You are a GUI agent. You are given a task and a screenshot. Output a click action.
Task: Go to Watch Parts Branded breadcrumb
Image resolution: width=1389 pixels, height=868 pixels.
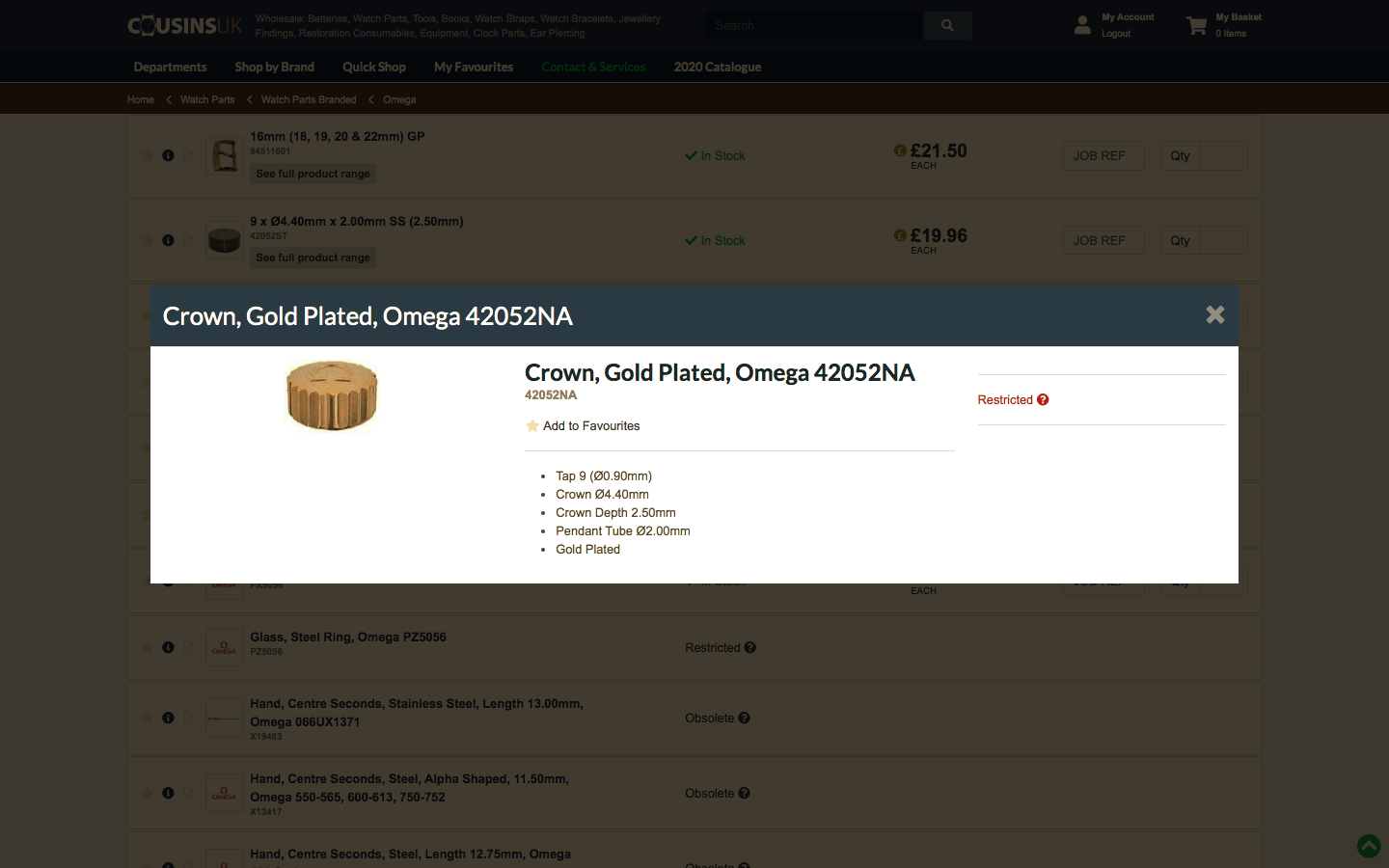309,99
